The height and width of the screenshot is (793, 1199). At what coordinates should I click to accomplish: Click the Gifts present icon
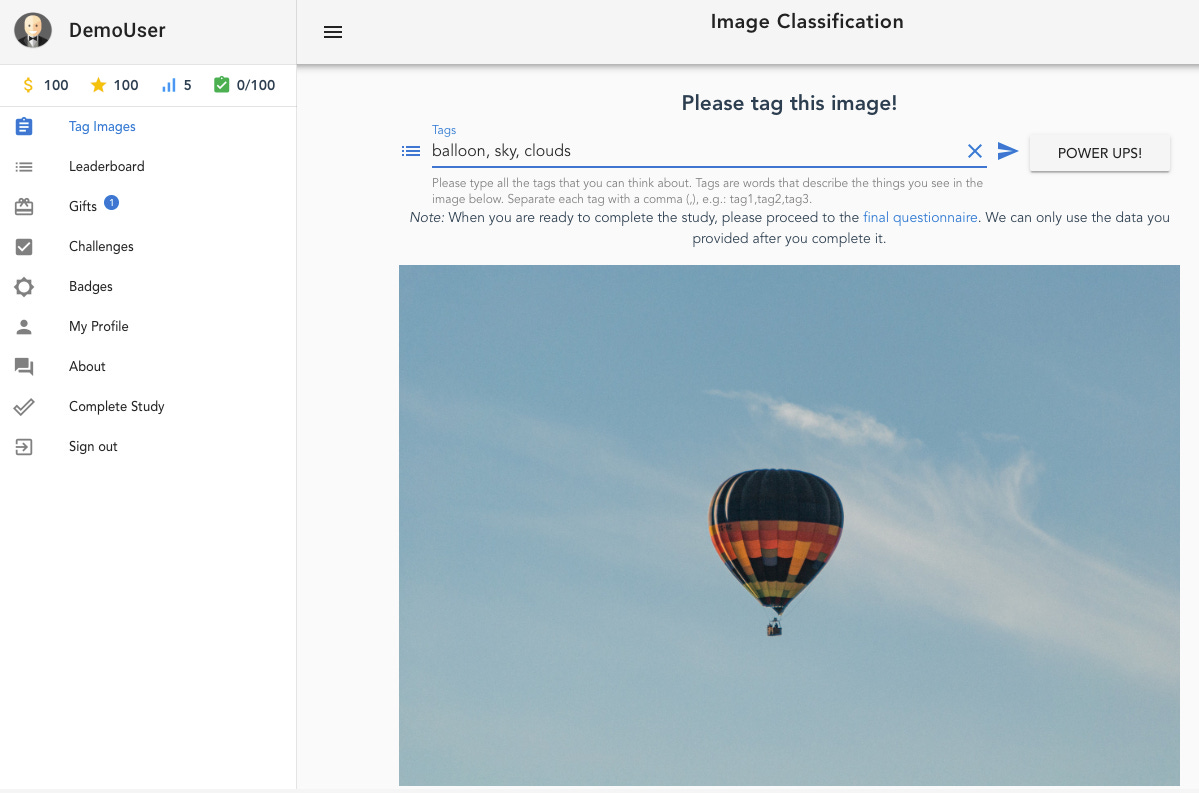[24, 206]
